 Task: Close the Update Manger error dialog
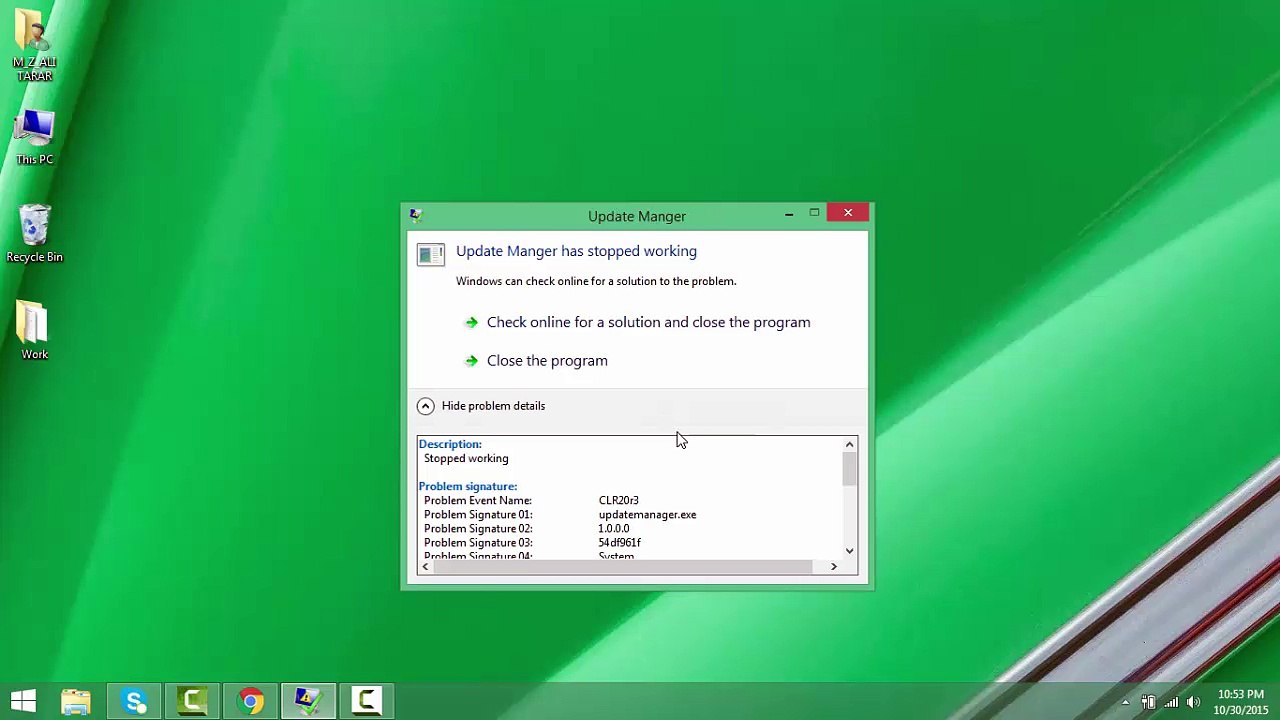pos(848,213)
